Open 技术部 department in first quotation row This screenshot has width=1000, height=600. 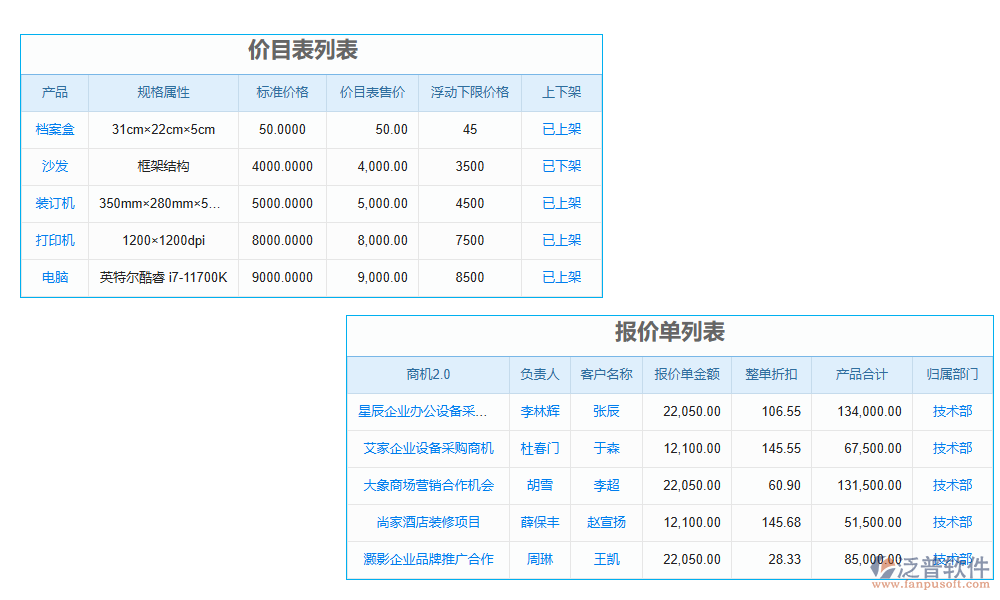pyautogui.click(x=952, y=411)
